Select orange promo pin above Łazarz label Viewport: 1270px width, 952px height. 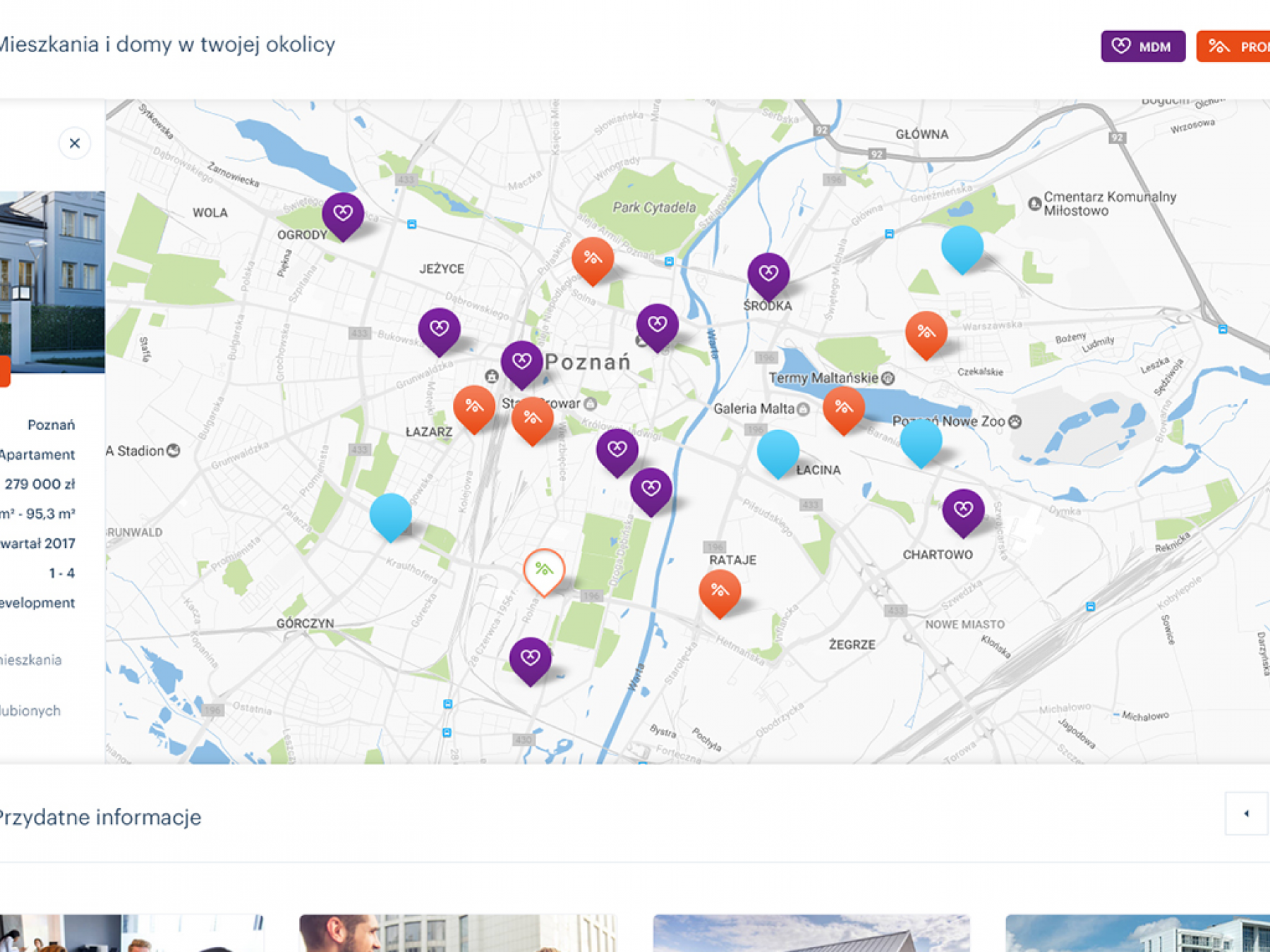click(x=474, y=408)
